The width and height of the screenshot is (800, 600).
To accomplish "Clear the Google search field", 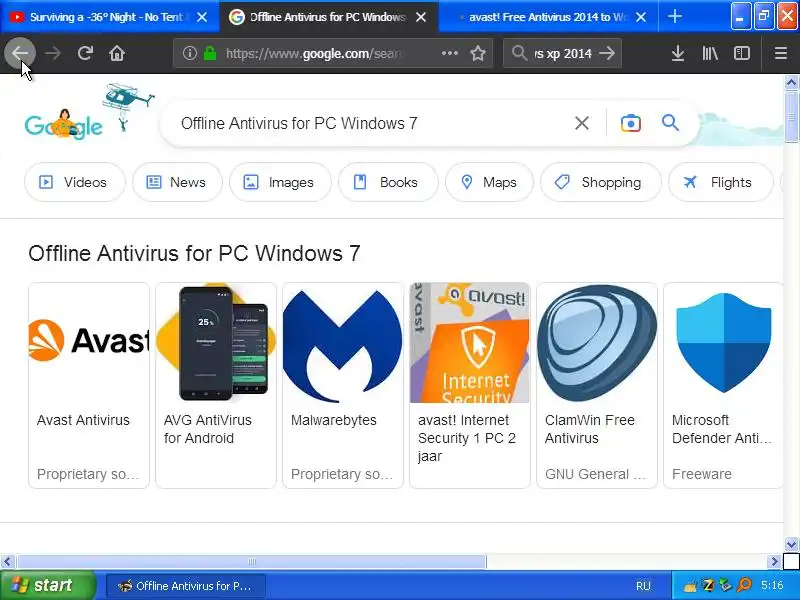I will (x=582, y=123).
